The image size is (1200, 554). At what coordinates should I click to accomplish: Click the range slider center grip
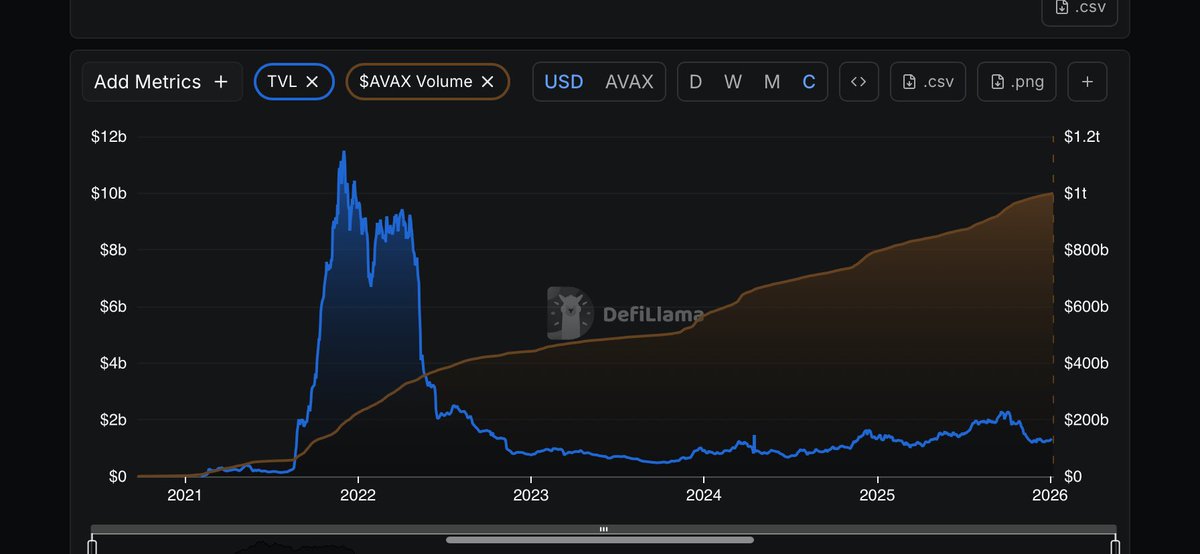[603, 529]
